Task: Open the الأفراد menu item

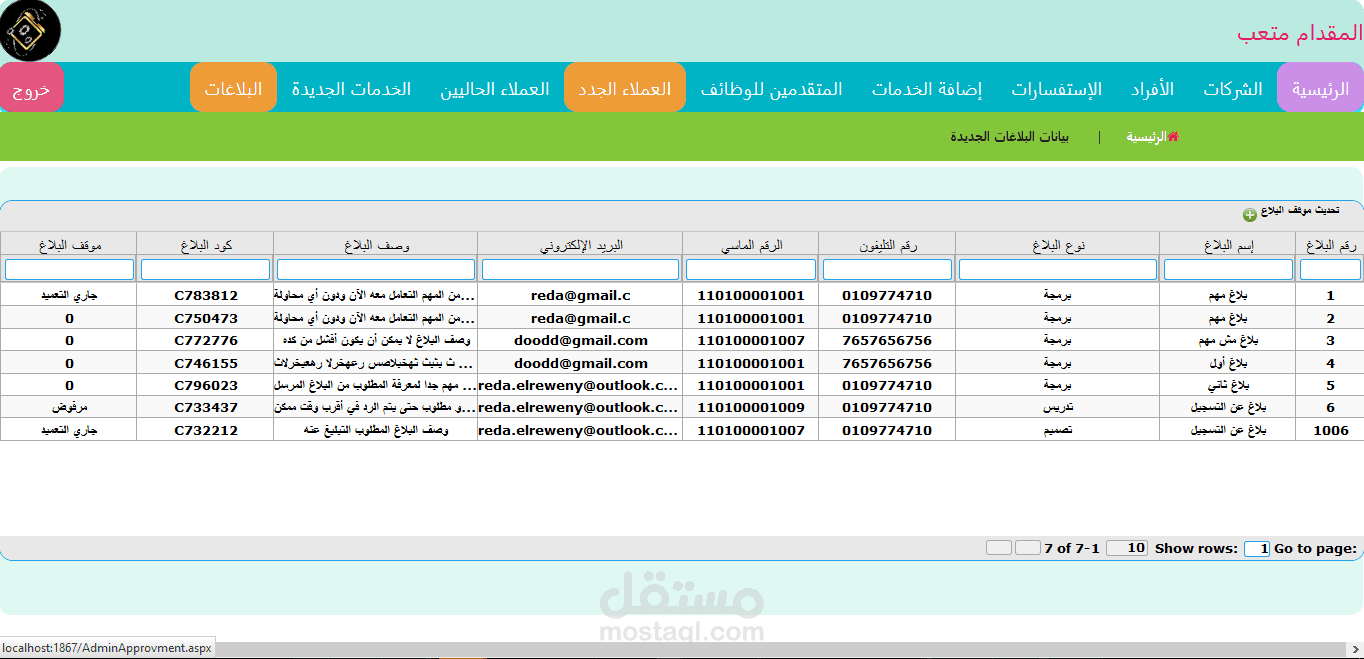Action: [1152, 88]
